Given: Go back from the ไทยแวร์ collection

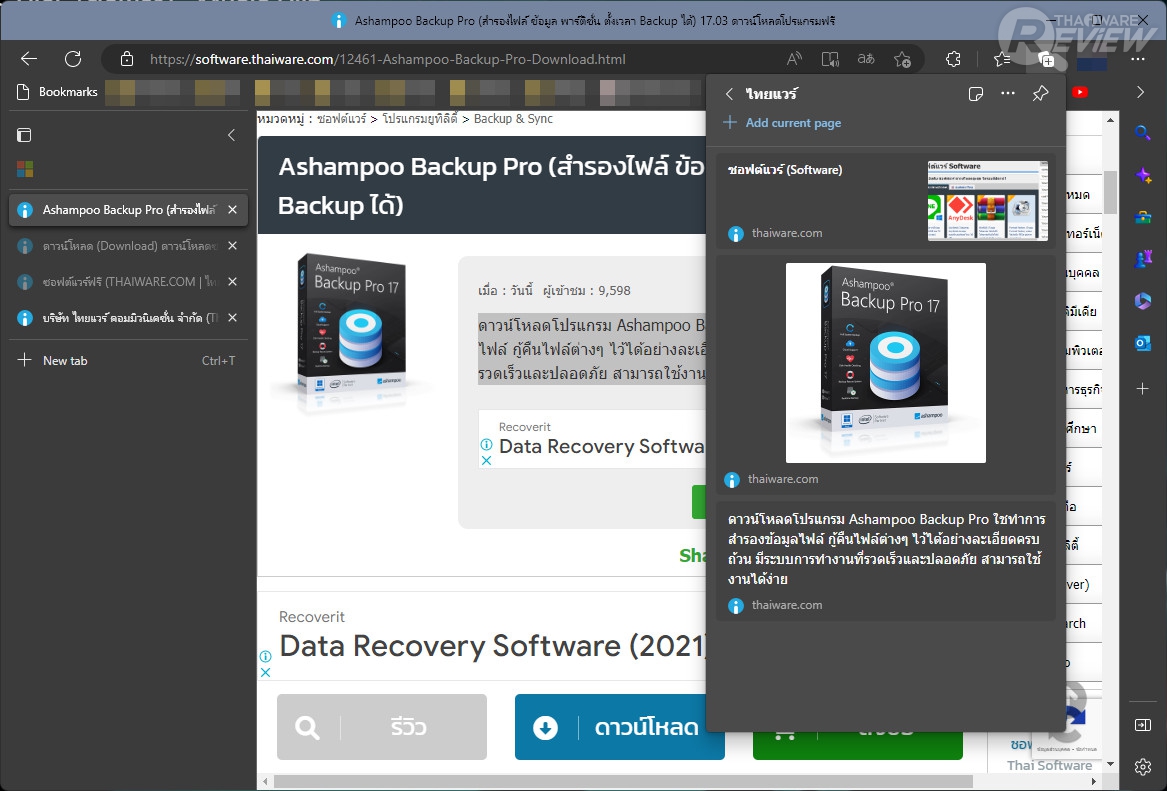Looking at the screenshot, I should 729,94.
